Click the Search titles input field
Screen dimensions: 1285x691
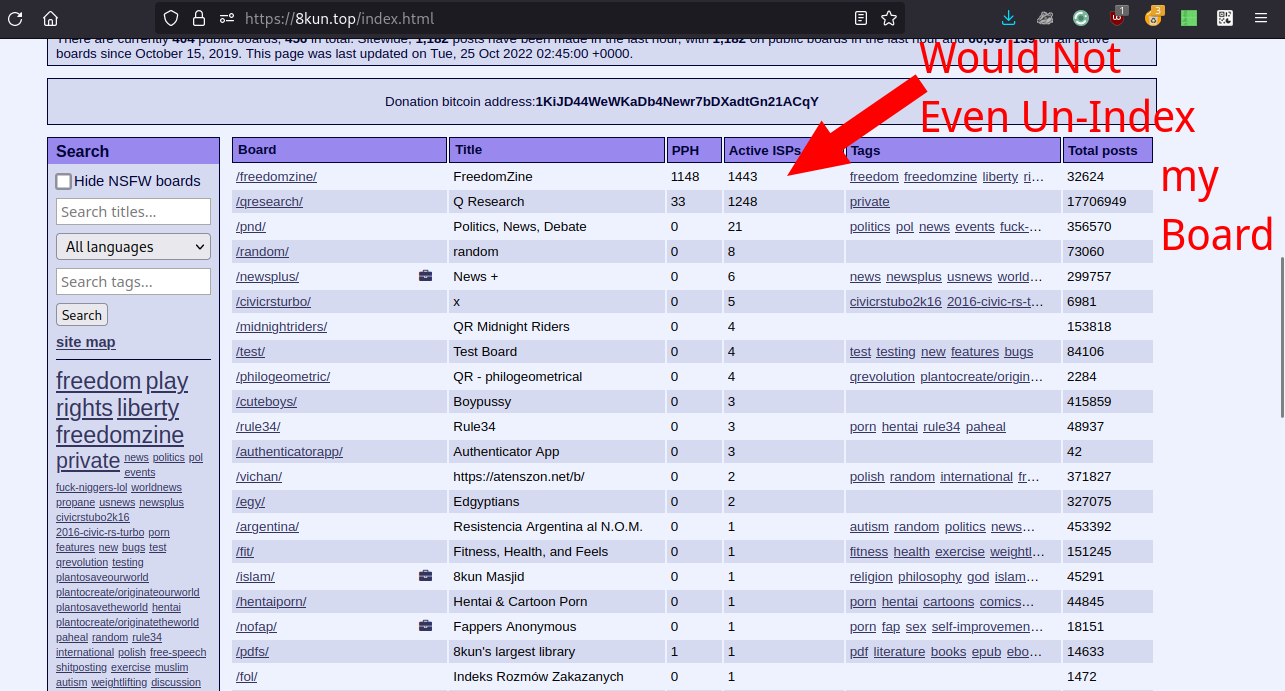pyautogui.click(x=133, y=211)
